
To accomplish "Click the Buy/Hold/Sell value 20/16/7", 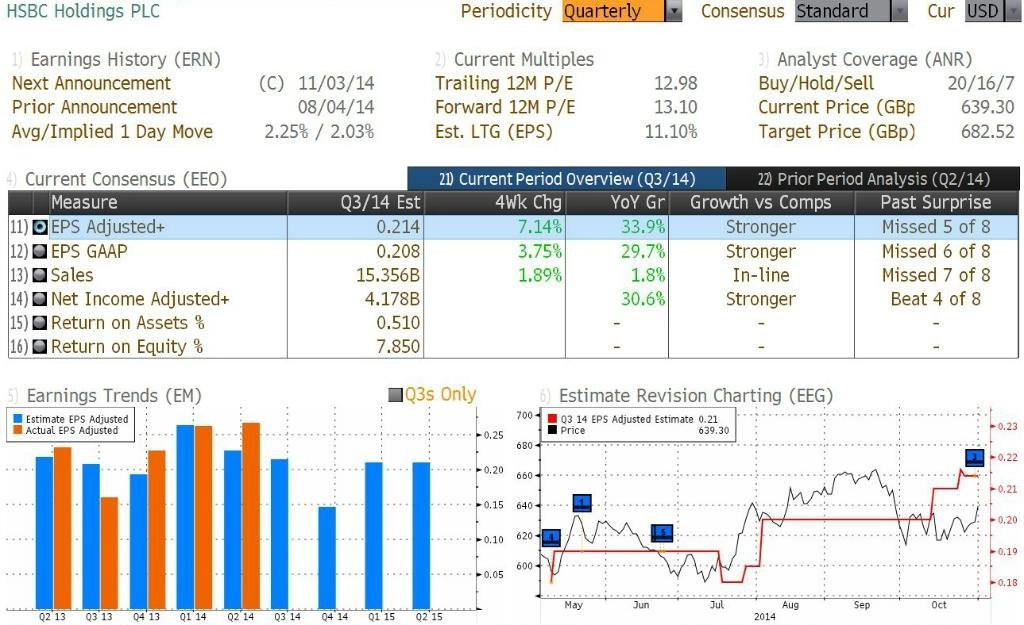I will (x=982, y=84).
